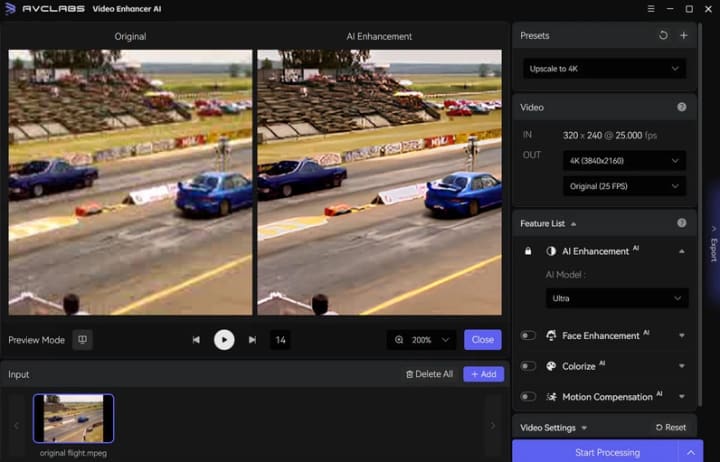The height and width of the screenshot is (462, 720).
Task: Reset the Video Settings
Action: [x=671, y=428]
